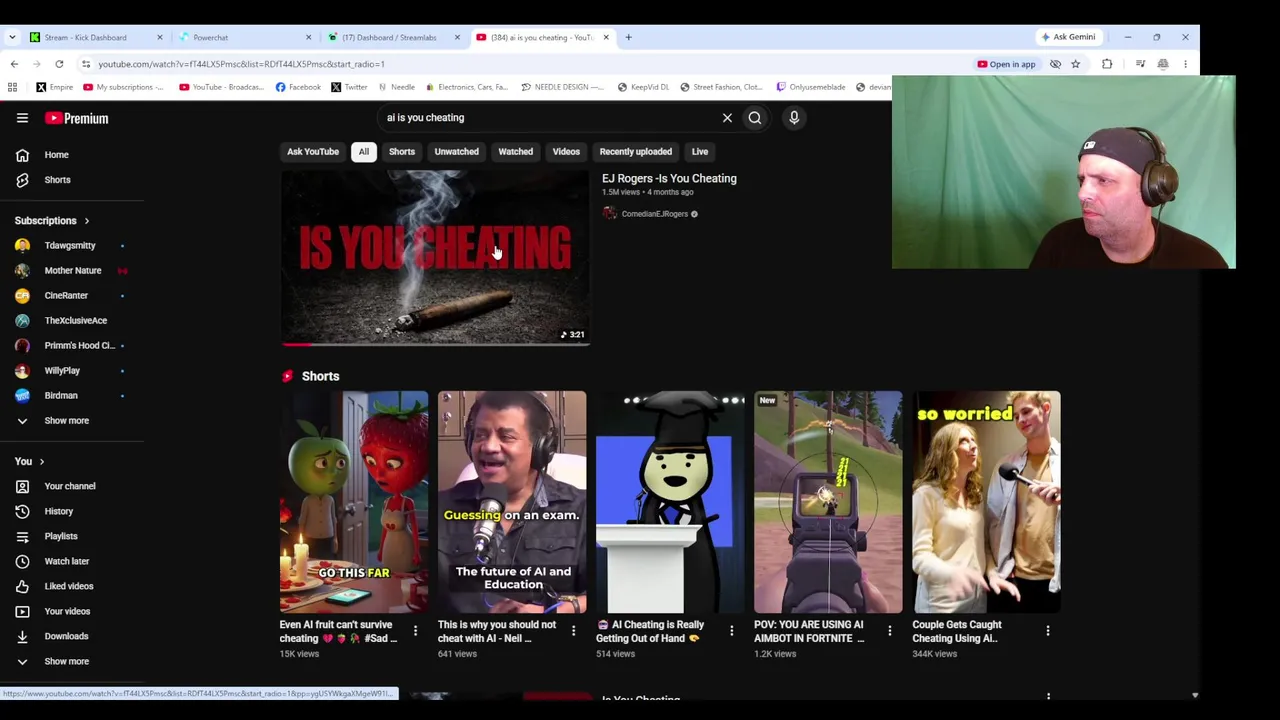Click the Open in app button
This screenshot has width=1280, height=720.
click(x=1006, y=64)
